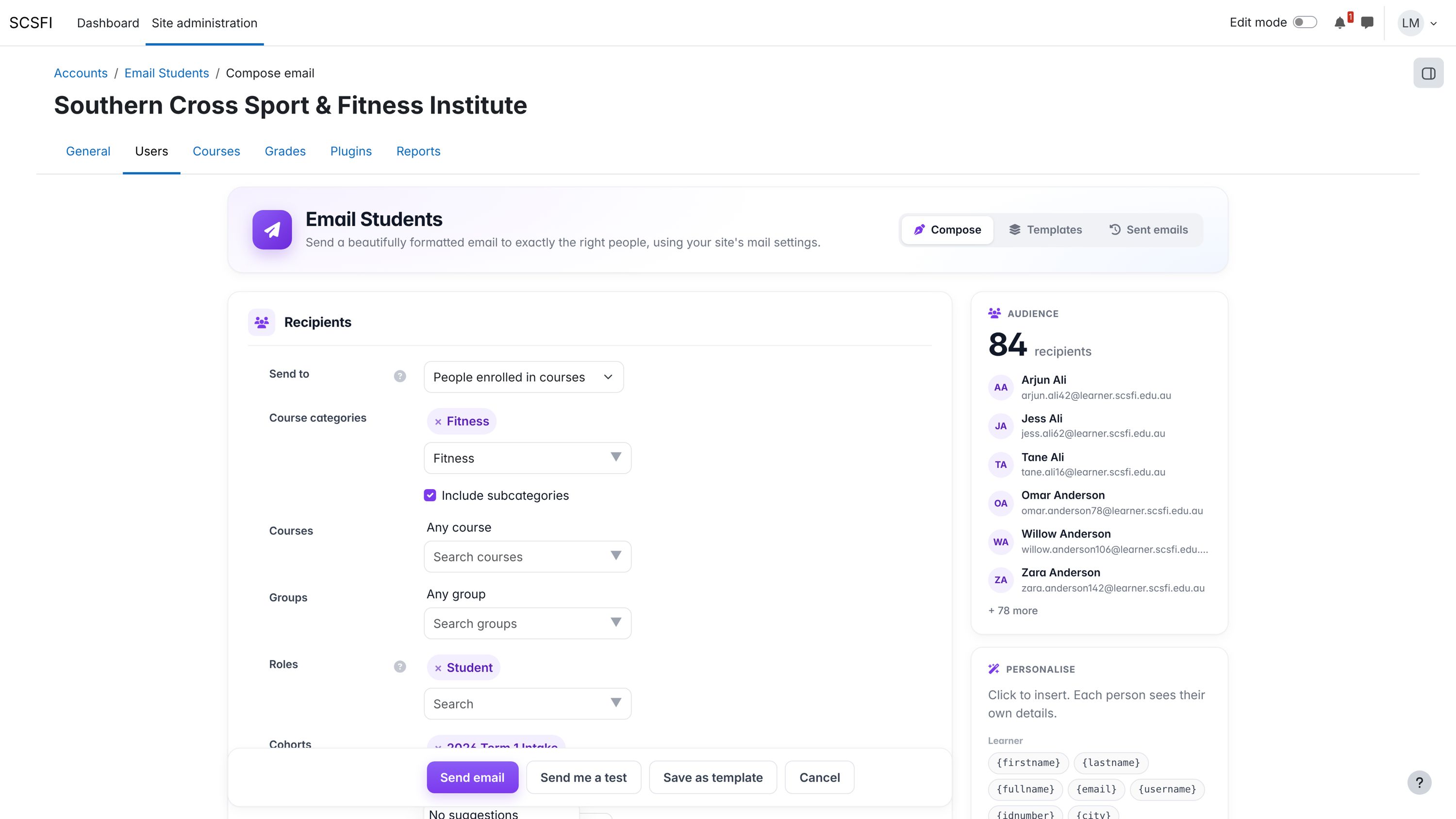1456x819 pixels.
Task: Uncheck Include subcategories checkbox
Action: (430, 495)
